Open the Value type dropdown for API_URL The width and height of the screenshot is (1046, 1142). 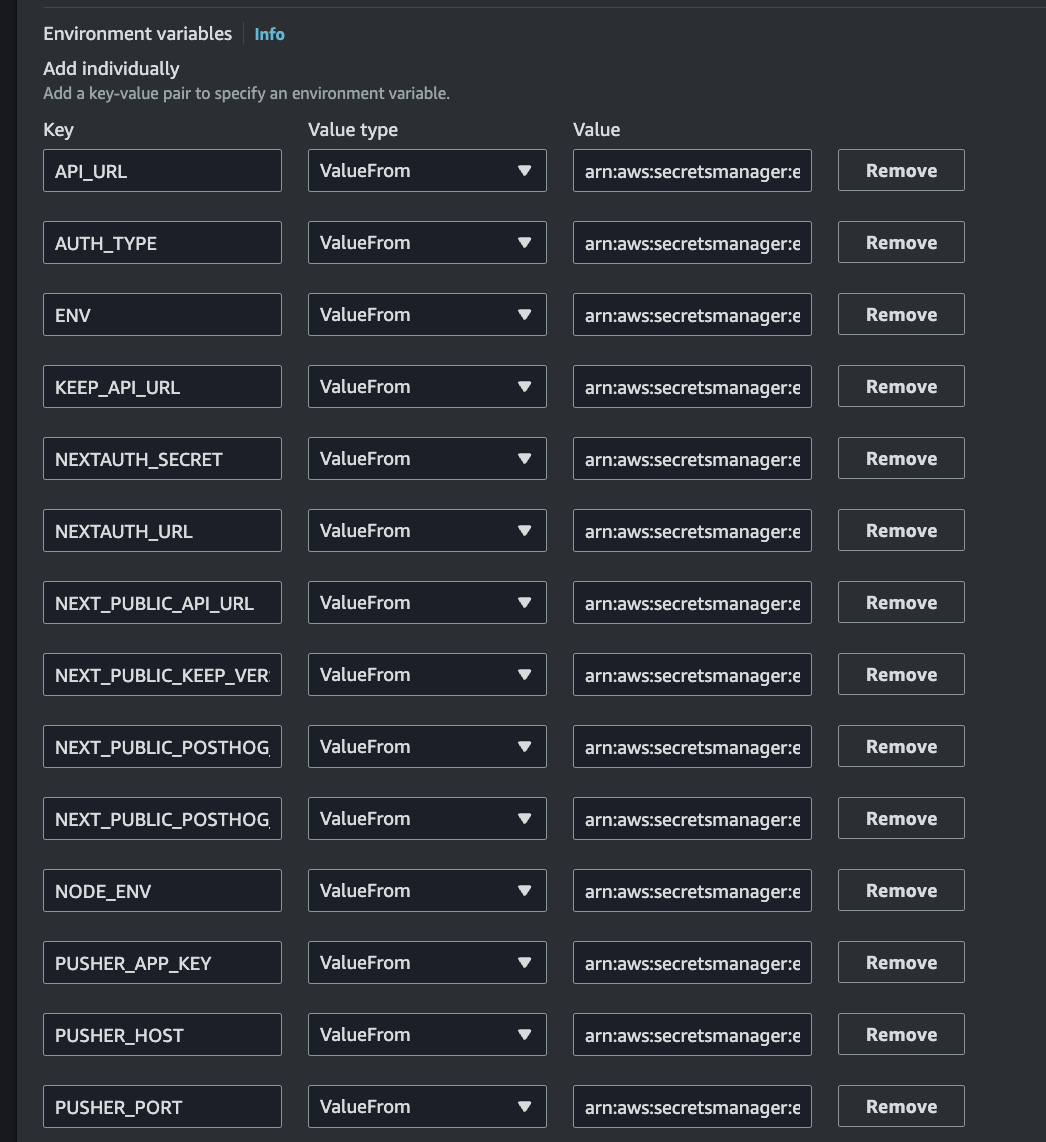coord(427,170)
